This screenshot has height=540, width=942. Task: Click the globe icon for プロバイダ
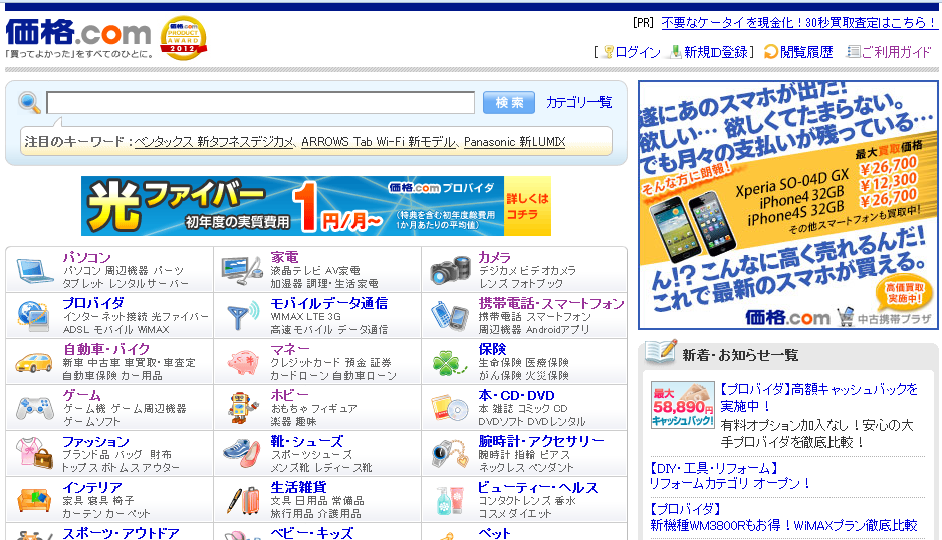33,316
